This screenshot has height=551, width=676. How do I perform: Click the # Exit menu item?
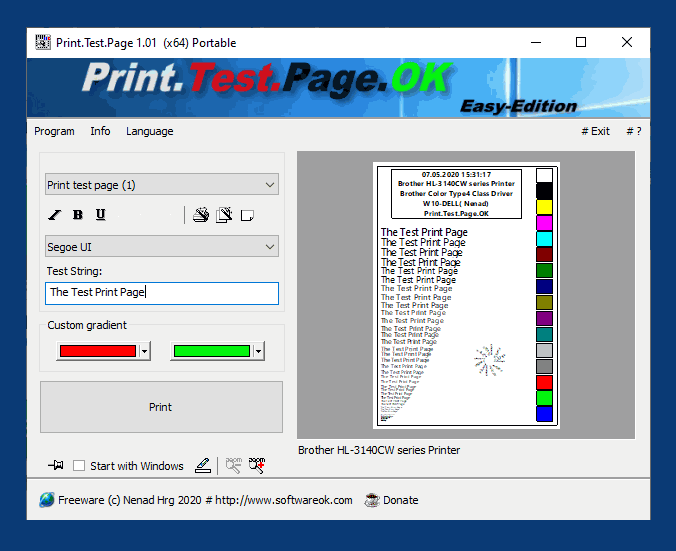(x=595, y=131)
